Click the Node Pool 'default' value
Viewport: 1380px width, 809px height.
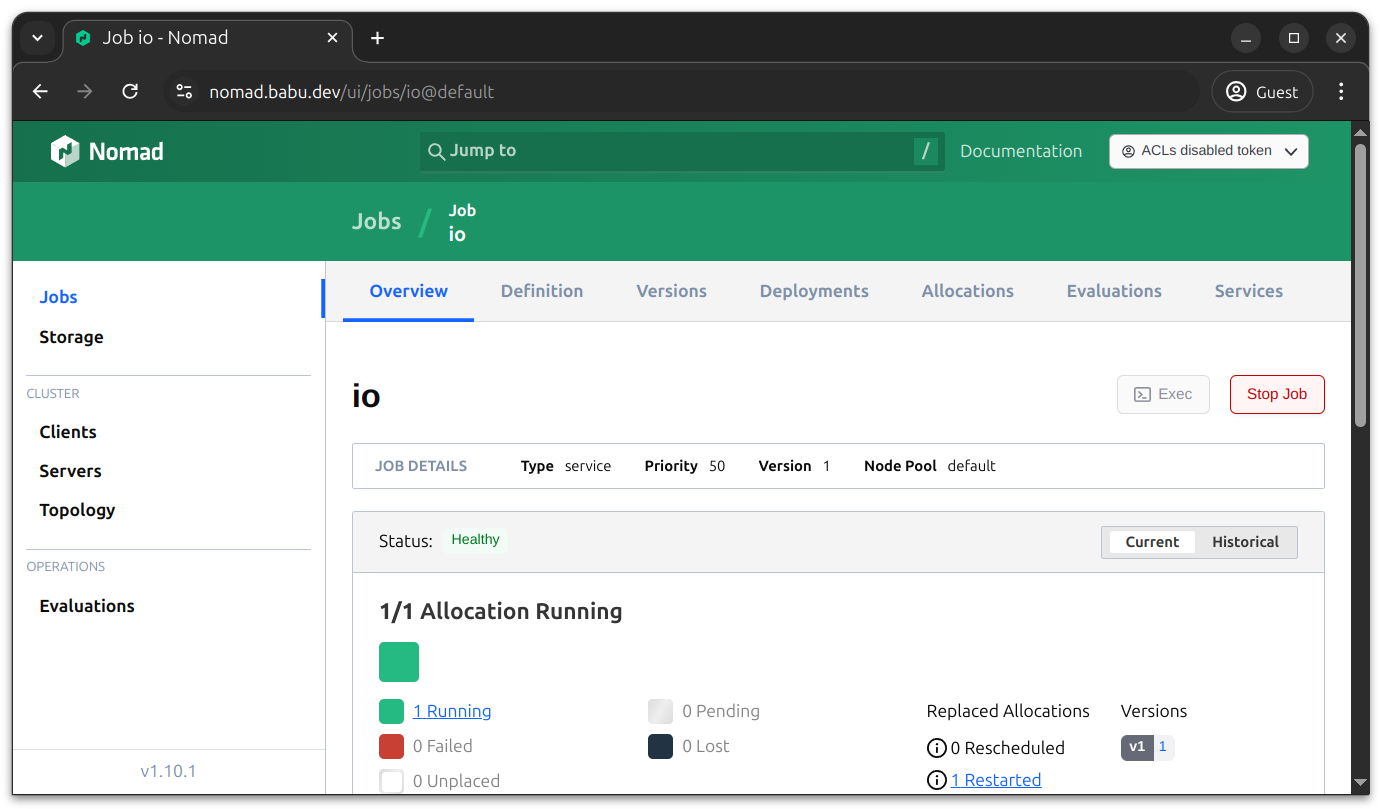[972, 466]
